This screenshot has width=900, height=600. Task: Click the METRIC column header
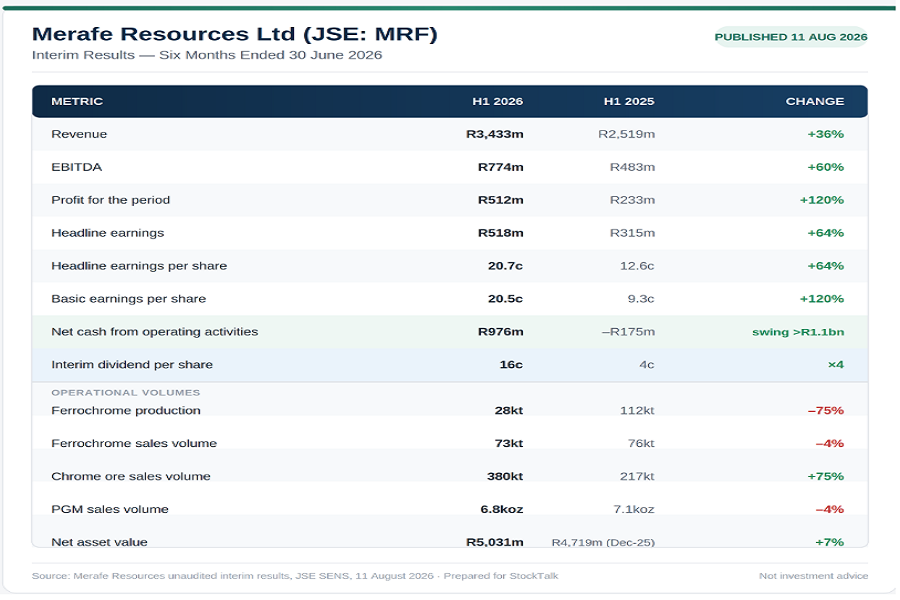[x=77, y=102]
